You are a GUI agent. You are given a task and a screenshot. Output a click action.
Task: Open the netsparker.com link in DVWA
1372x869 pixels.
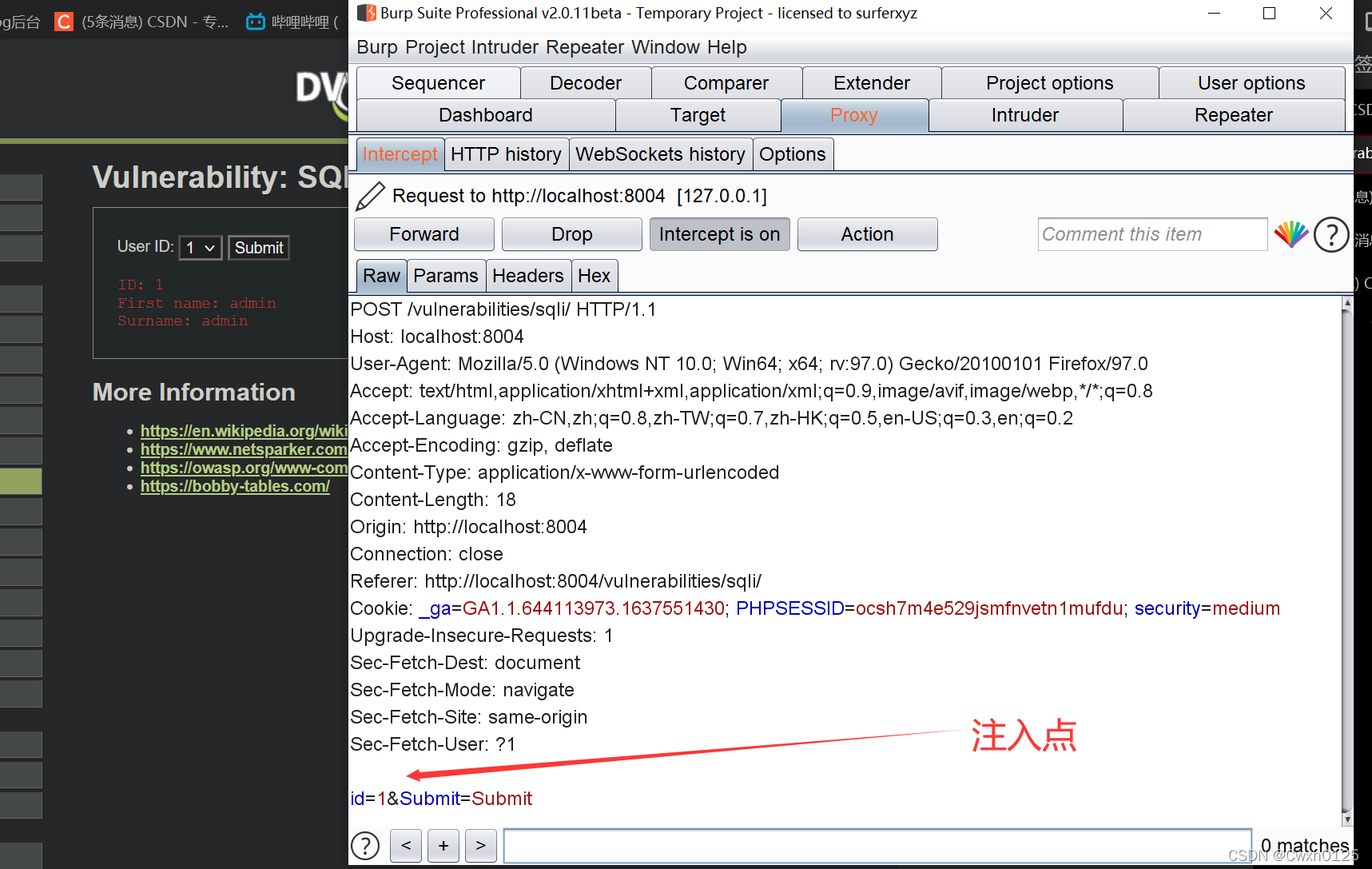244,449
